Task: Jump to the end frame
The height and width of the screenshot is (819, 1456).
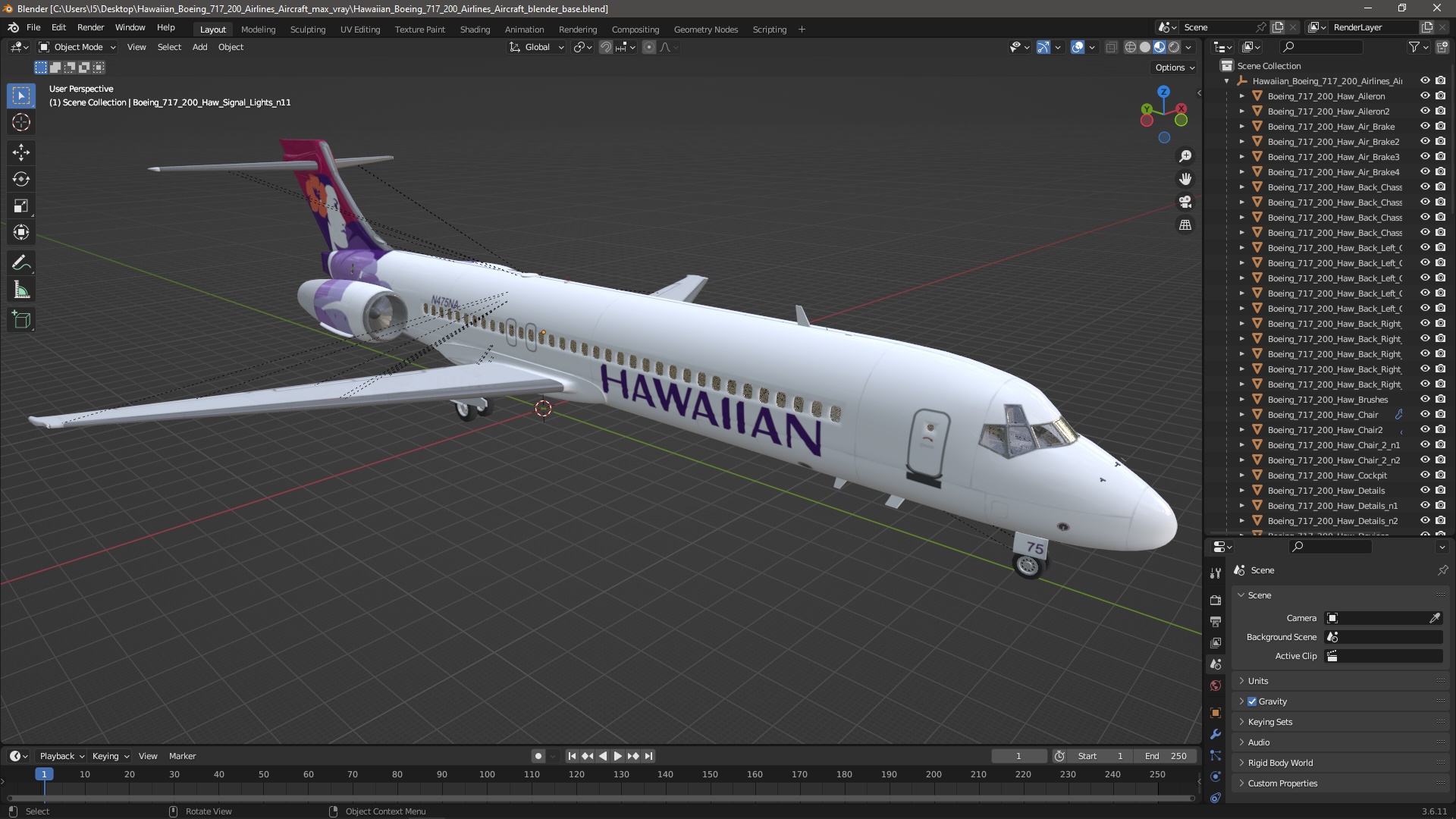Action: click(x=648, y=756)
